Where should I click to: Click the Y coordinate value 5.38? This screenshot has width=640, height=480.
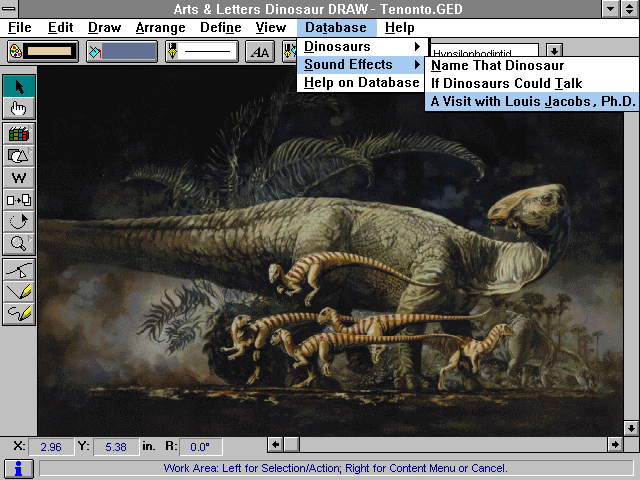pos(116,447)
